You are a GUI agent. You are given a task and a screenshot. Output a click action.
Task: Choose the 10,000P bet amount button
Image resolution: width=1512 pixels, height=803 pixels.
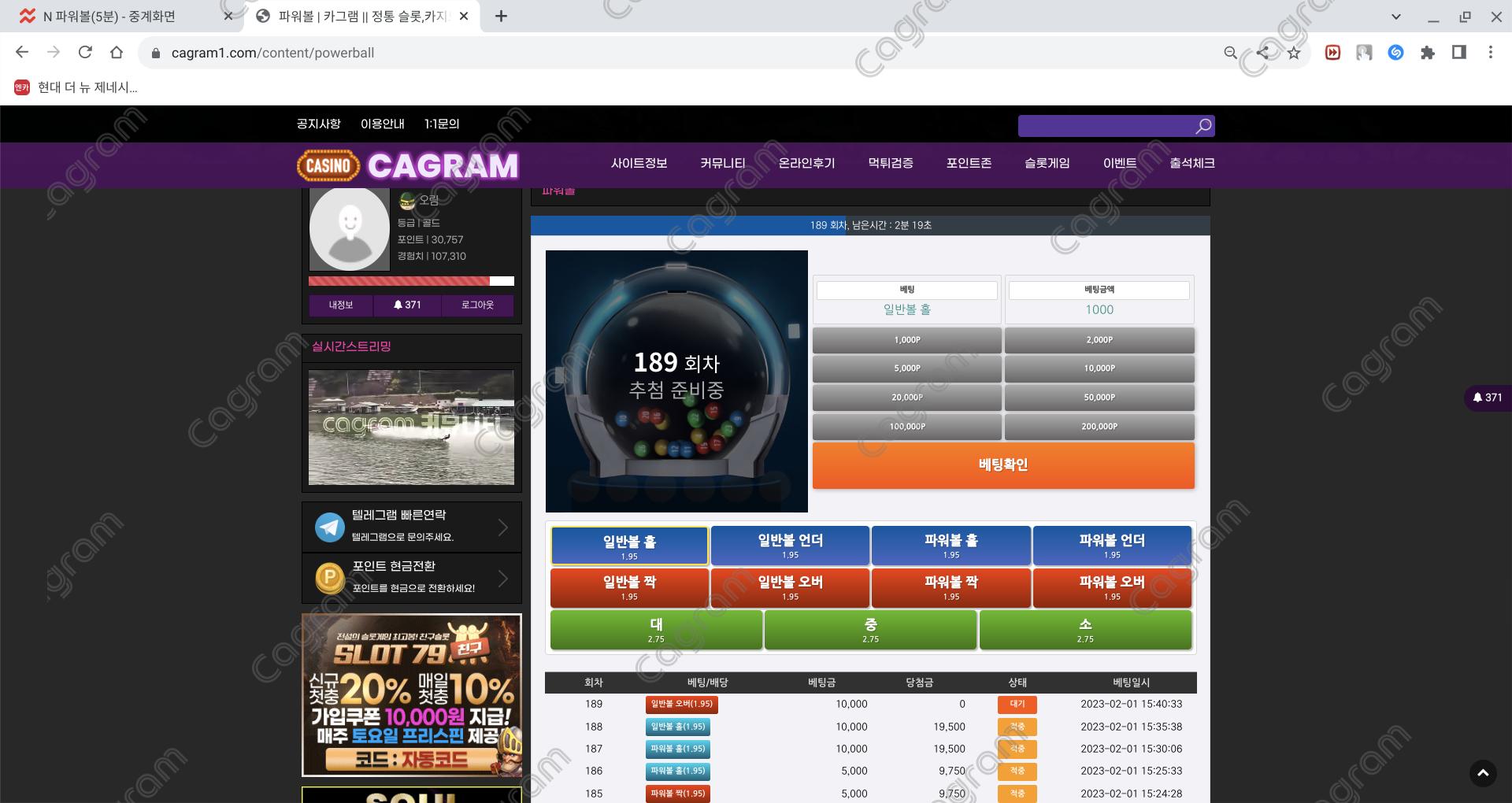pos(1099,368)
